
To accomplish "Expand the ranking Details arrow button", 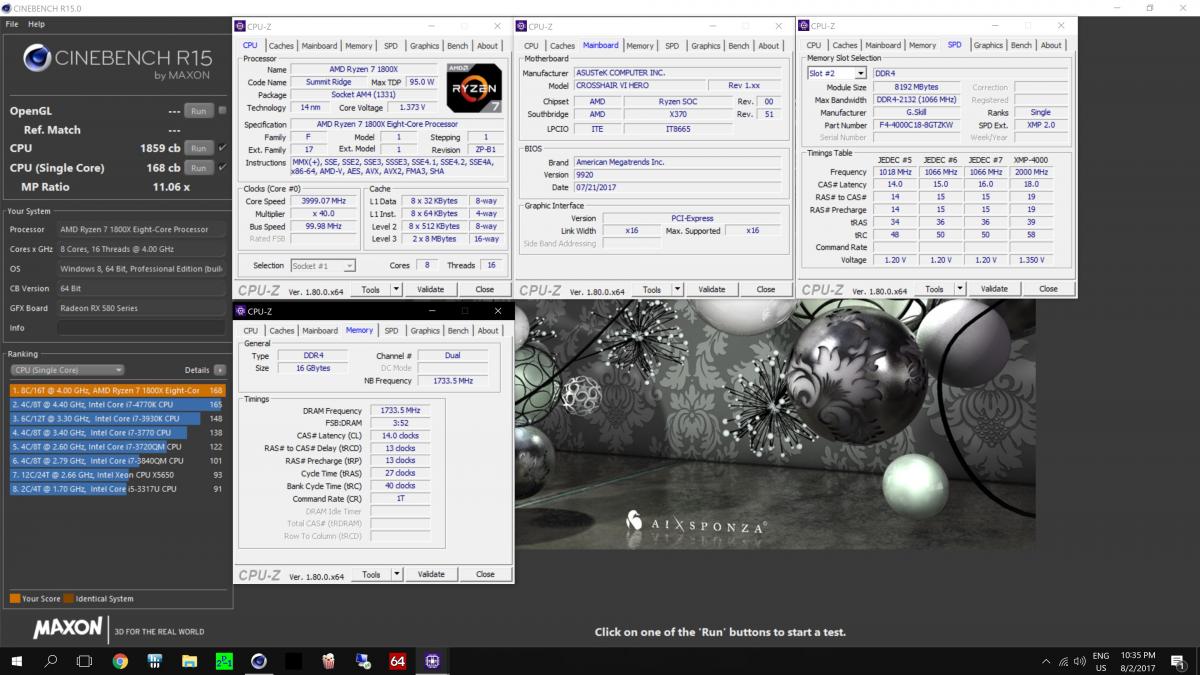I will pyautogui.click(x=219, y=370).
